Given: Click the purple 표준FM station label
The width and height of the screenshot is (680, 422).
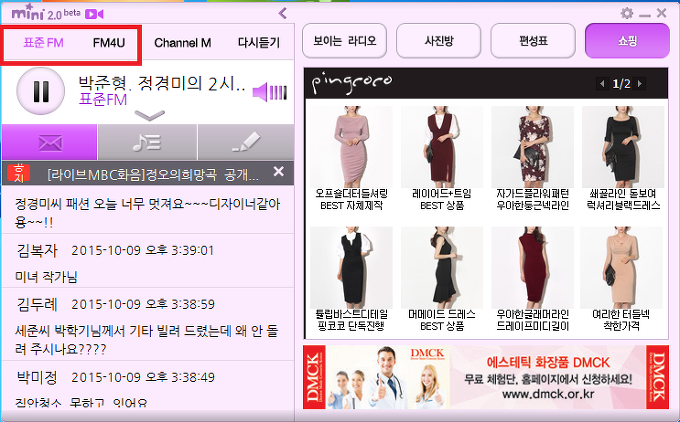Looking at the screenshot, I should (x=103, y=100).
